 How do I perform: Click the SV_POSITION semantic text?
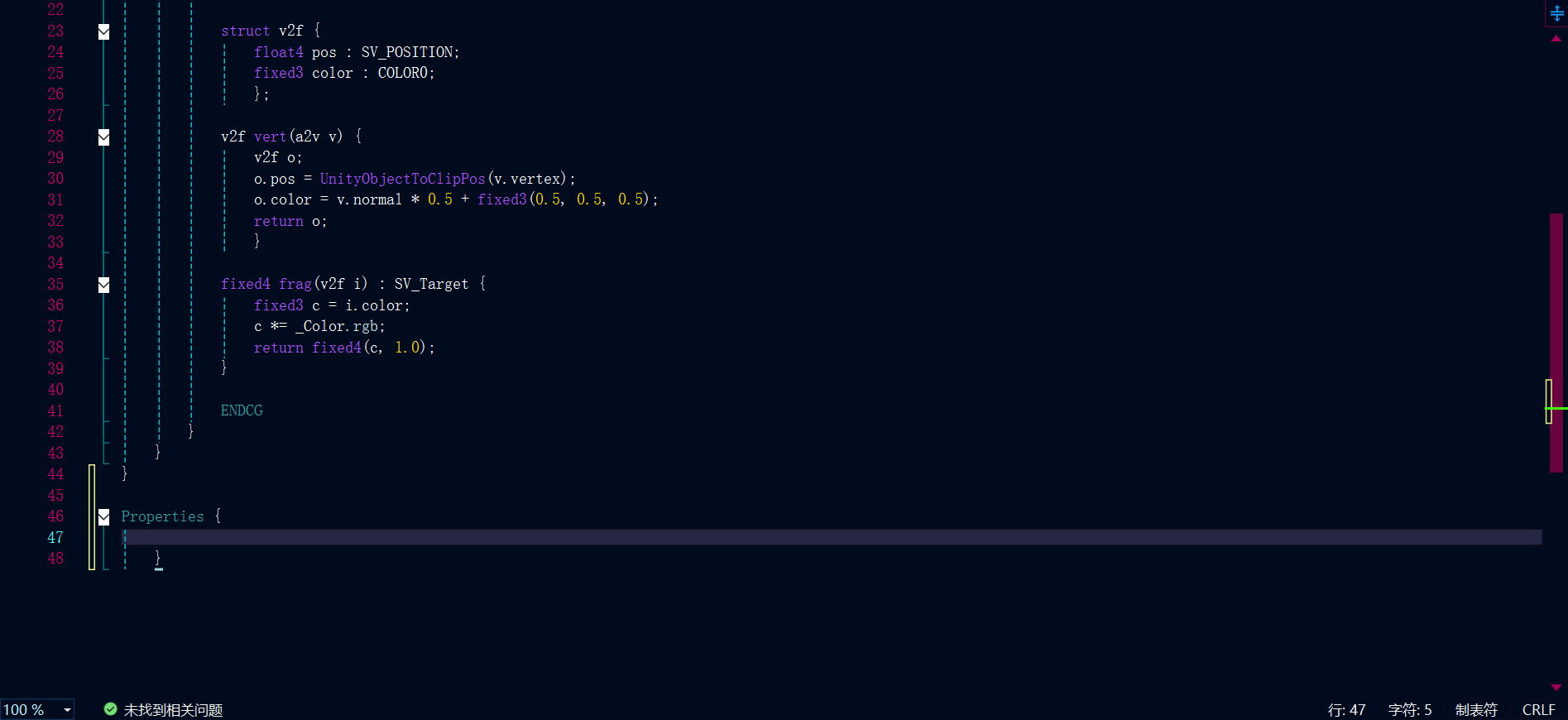point(407,52)
